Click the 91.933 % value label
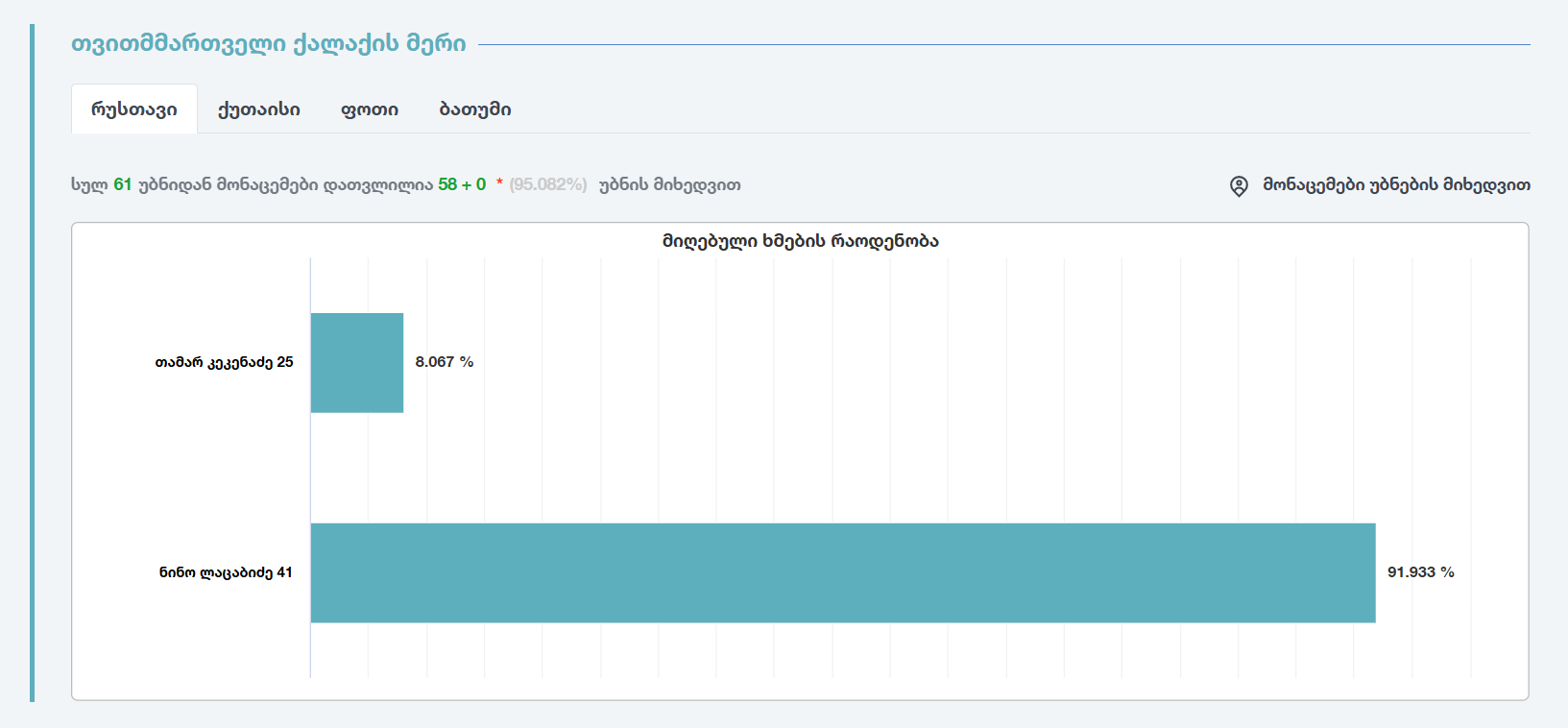The image size is (1568, 728). [1420, 572]
